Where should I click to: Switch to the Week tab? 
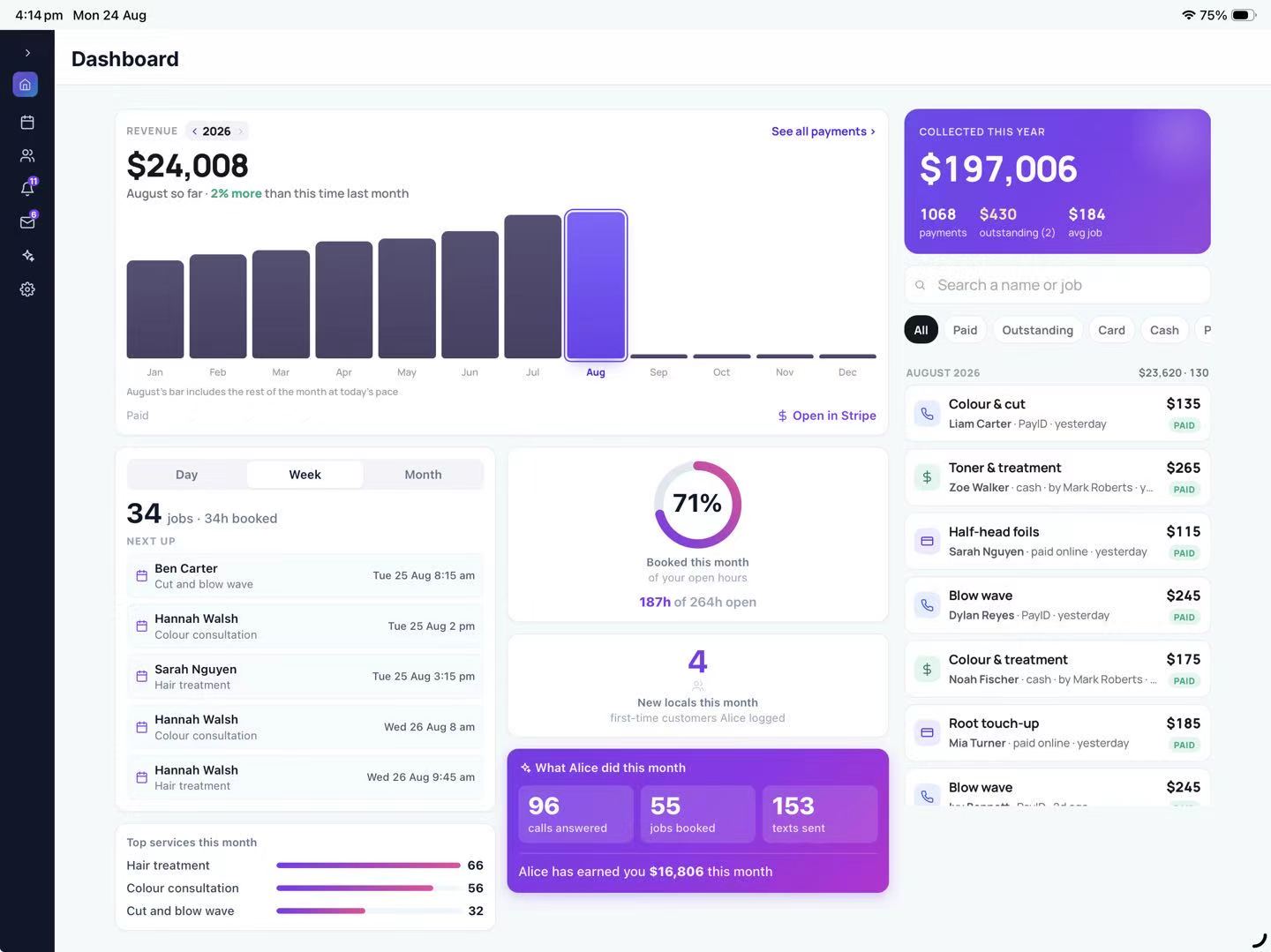pos(305,475)
